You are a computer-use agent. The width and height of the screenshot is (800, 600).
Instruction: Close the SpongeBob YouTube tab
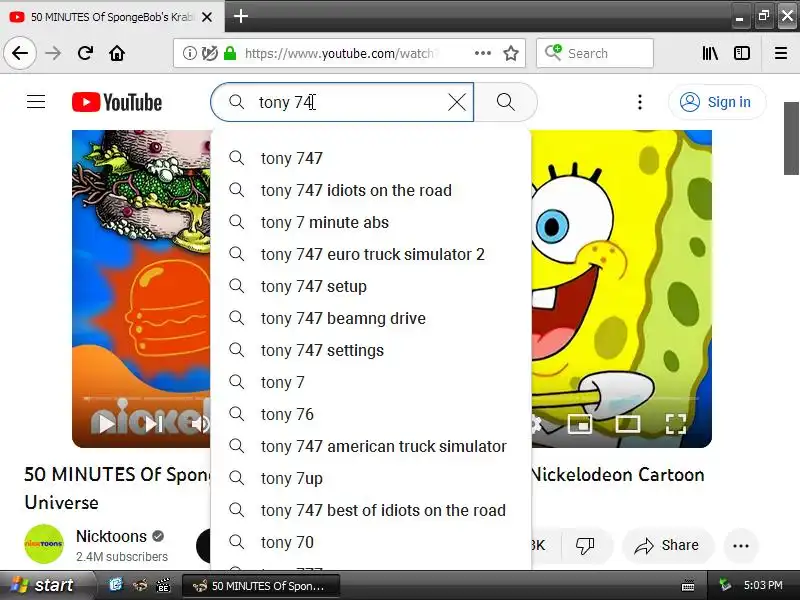point(207,17)
